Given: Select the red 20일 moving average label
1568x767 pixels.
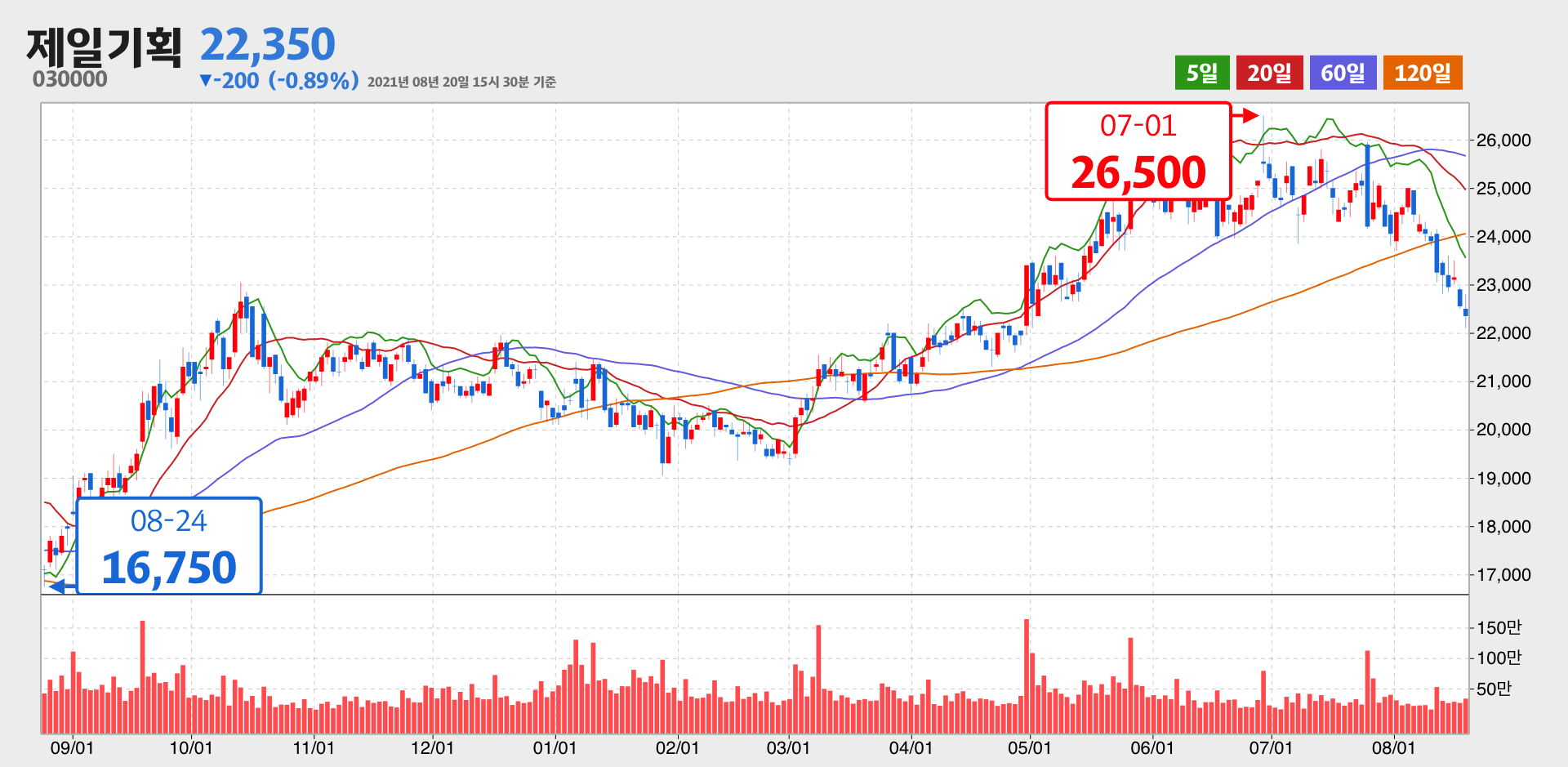Looking at the screenshot, I should pyautogui.click(x=1269, y=73).
